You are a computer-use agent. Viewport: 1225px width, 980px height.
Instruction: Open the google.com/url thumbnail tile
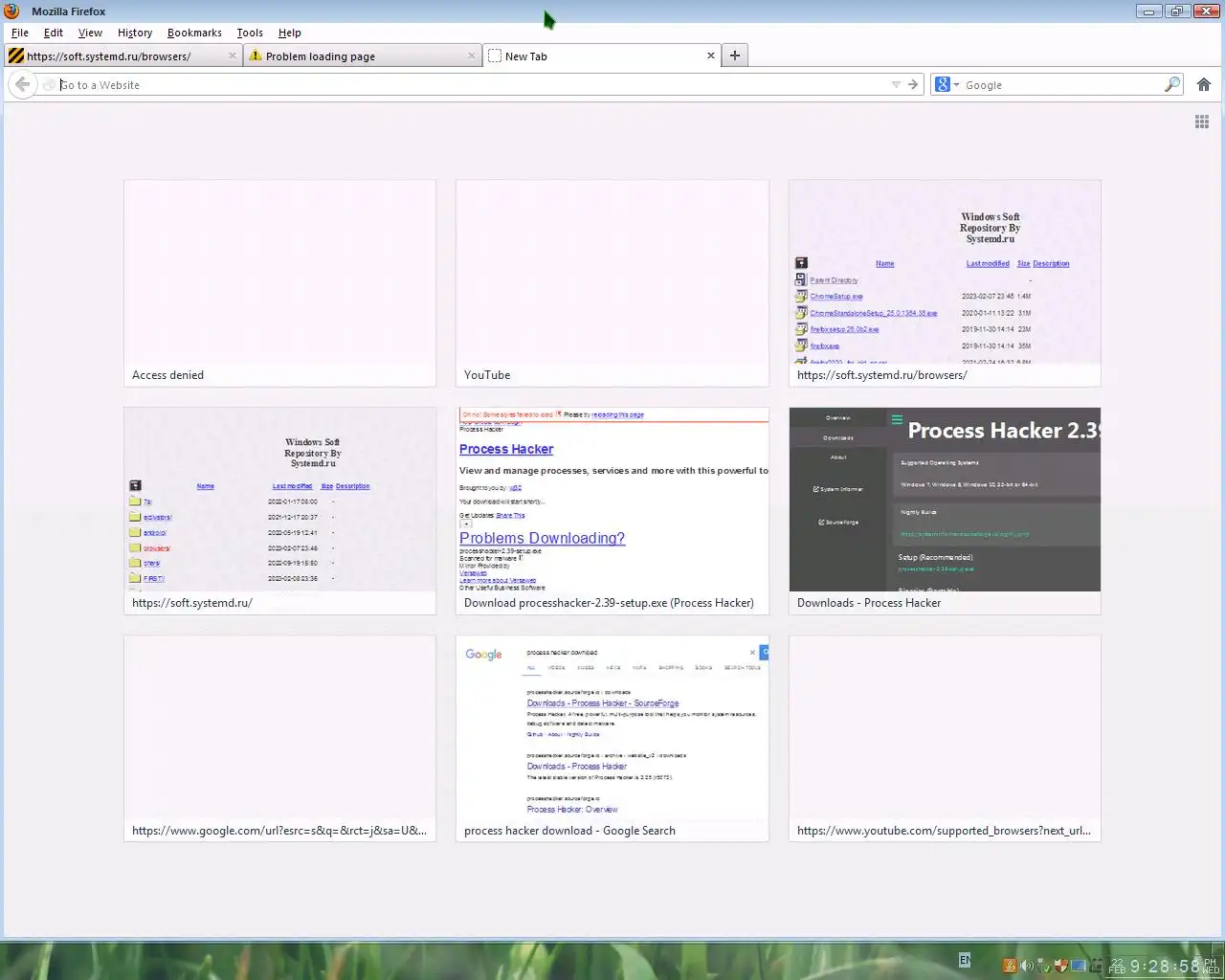tap(279, 739)
